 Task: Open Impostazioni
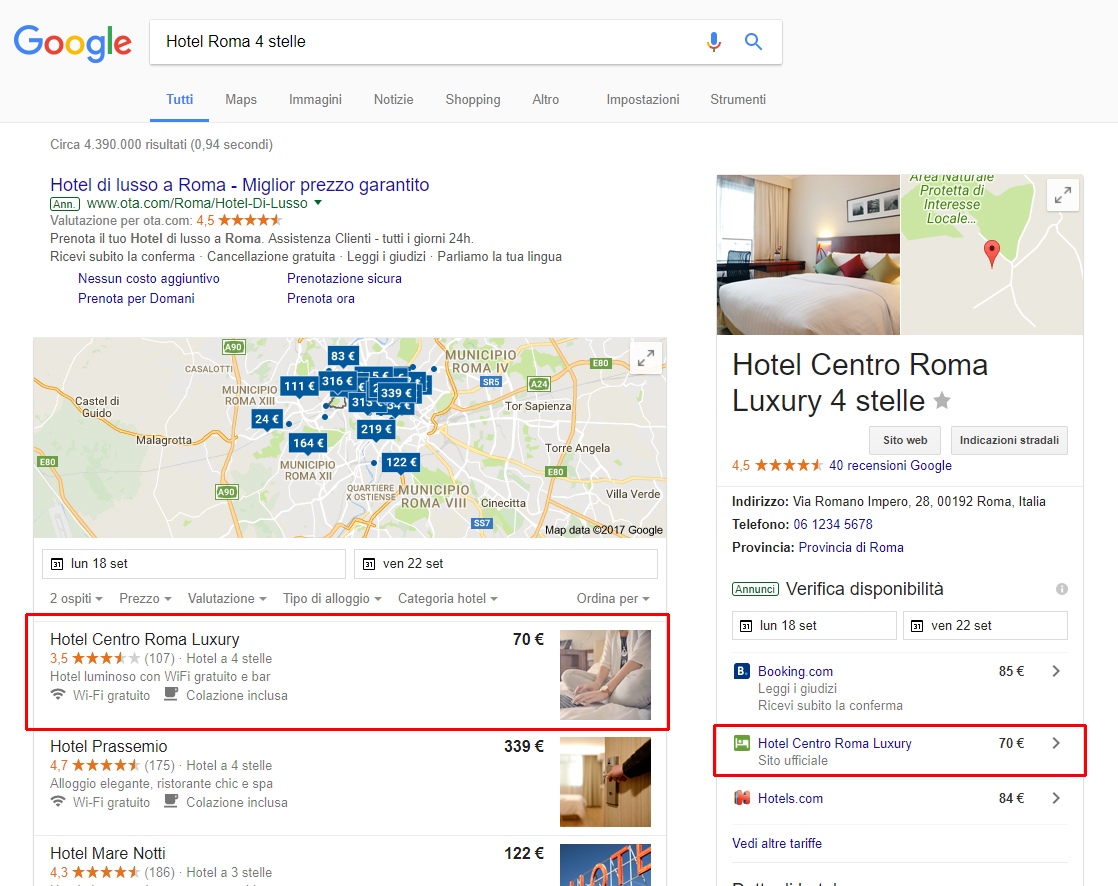642,100
